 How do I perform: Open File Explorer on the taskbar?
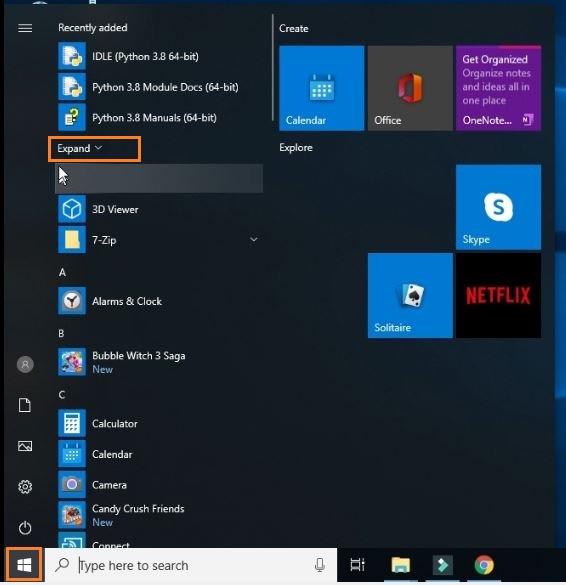(400, 565)
